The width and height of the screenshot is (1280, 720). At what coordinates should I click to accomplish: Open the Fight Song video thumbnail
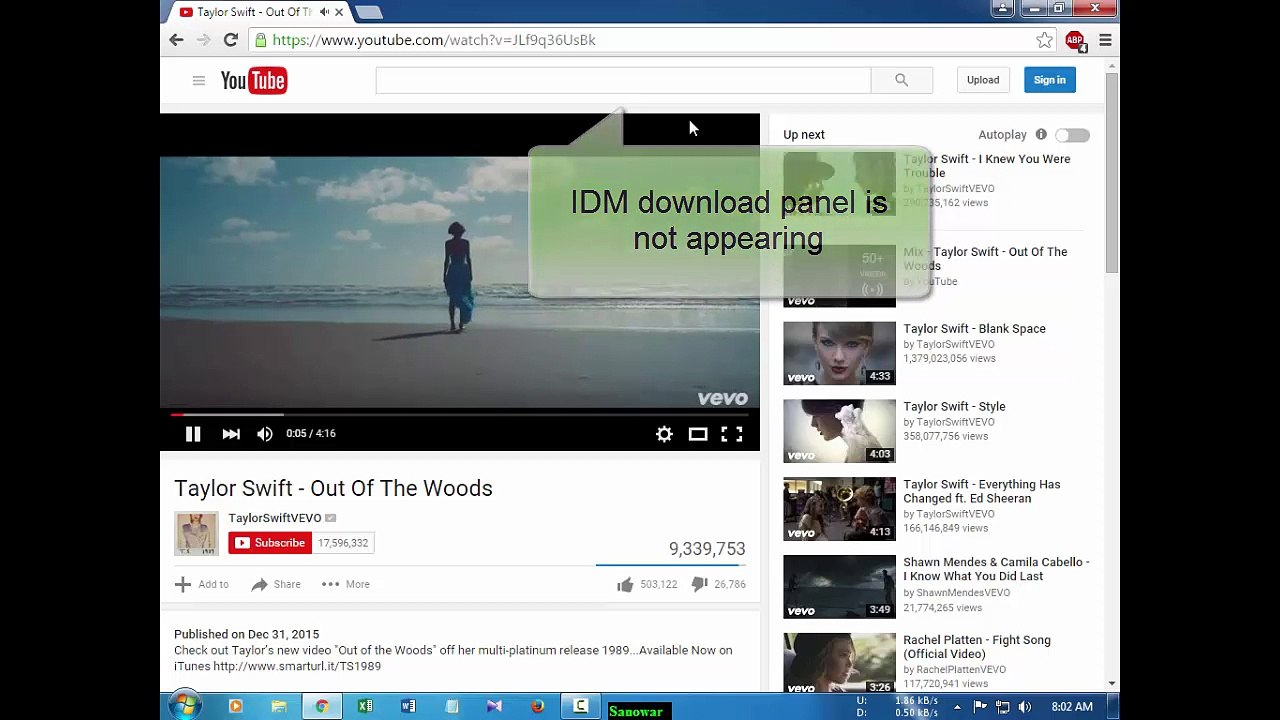pos(839,662)
